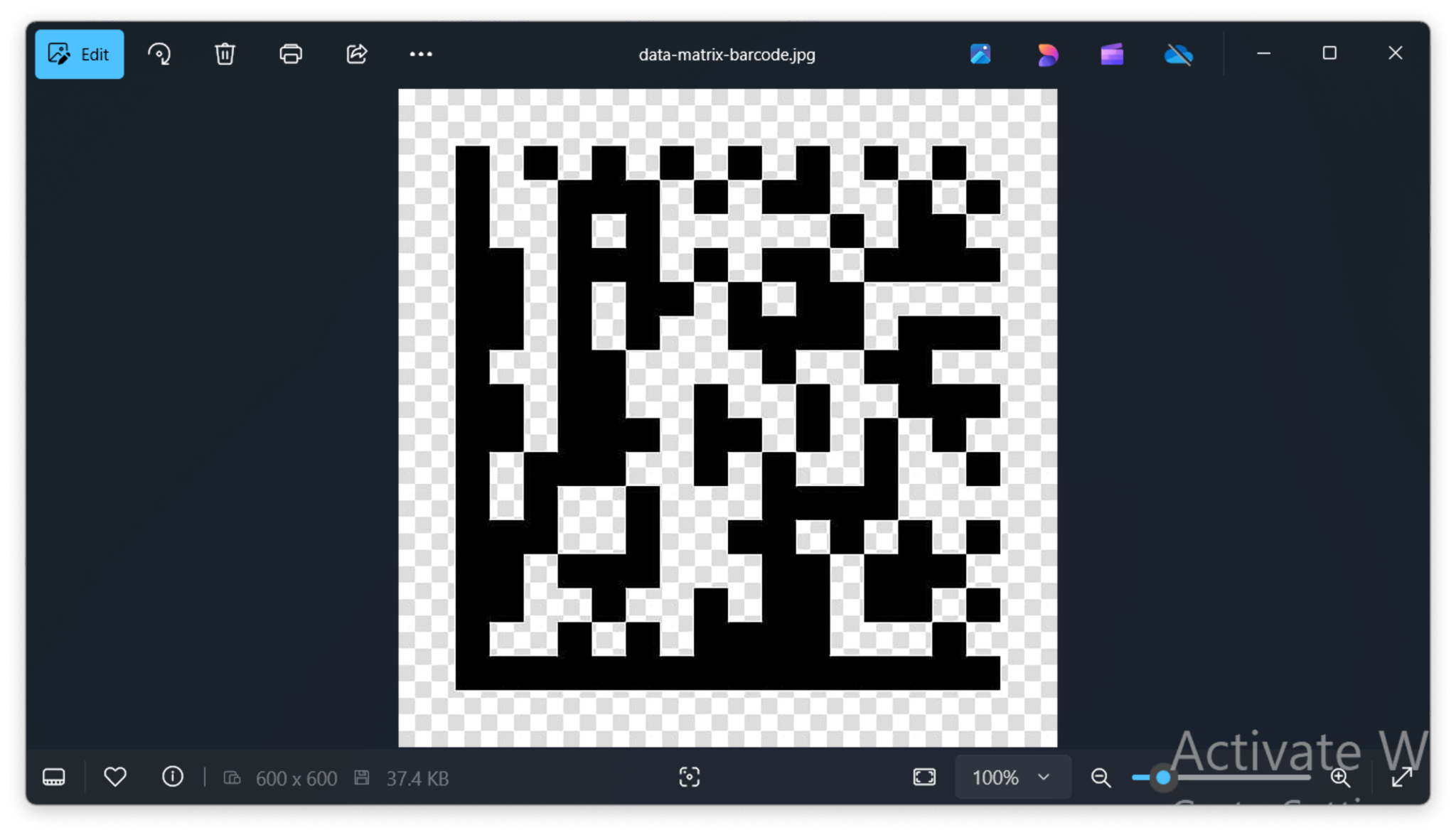
Task: Toggle fit image to window
Action: coord(924,777)
